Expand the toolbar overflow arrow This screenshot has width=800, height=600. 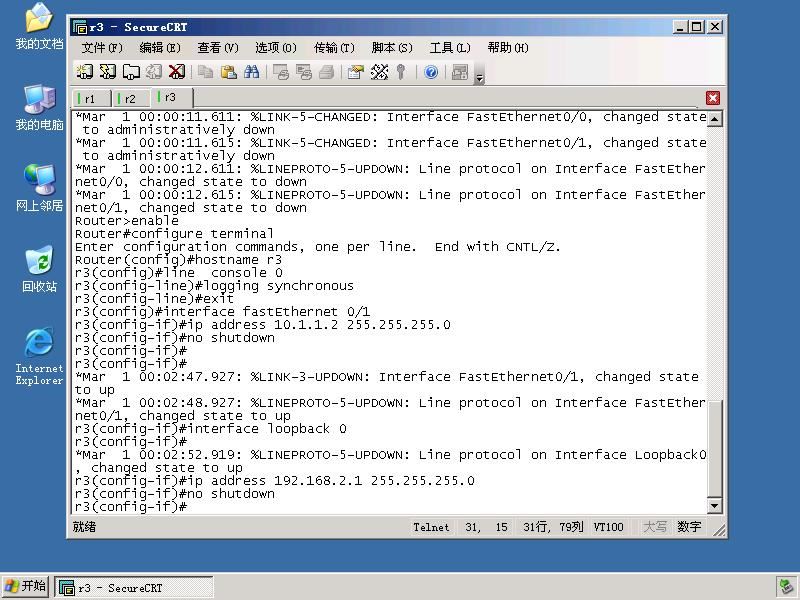click(x=479, y=78)
